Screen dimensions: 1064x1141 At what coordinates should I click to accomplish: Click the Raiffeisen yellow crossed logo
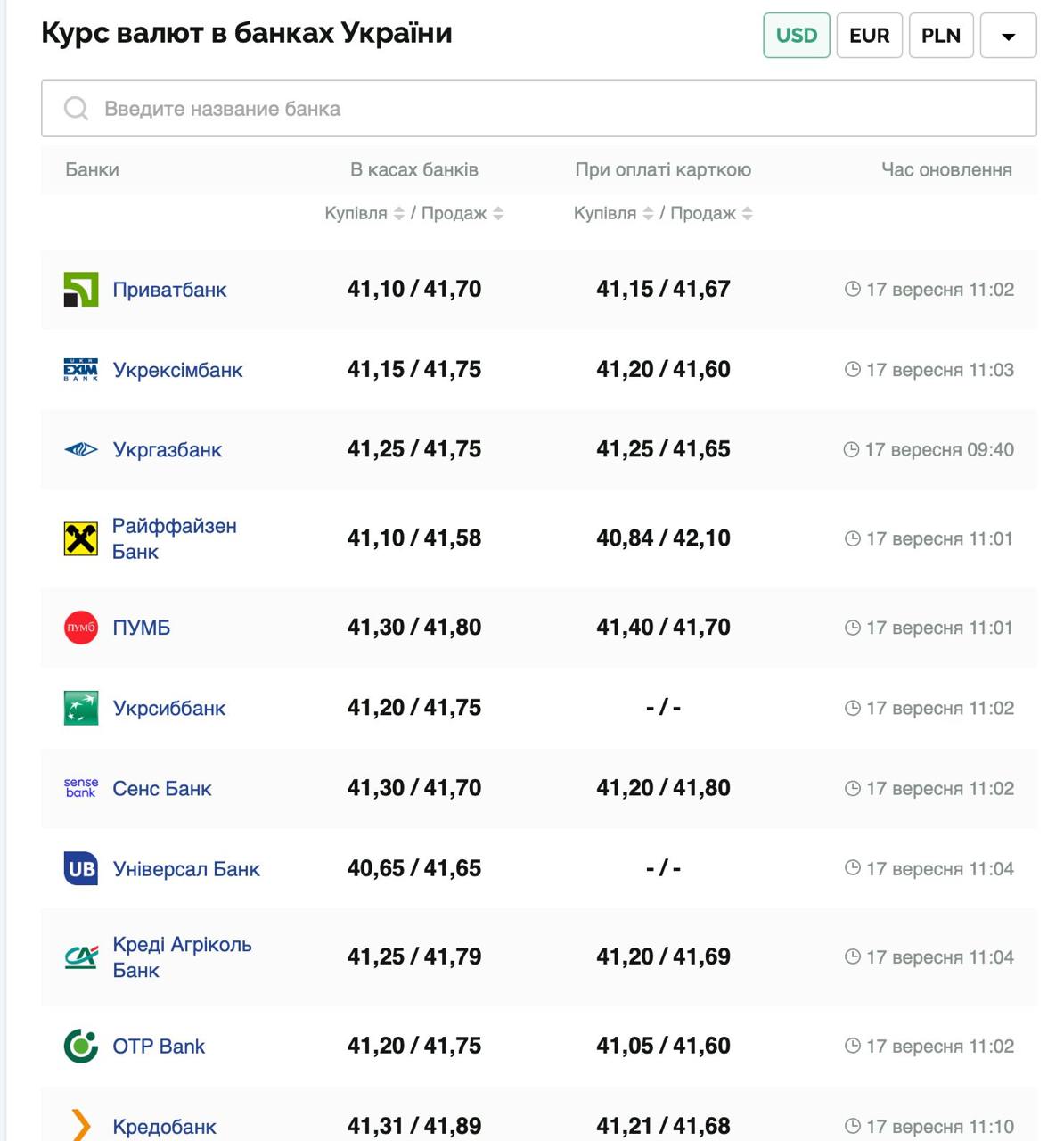(81, 538)
